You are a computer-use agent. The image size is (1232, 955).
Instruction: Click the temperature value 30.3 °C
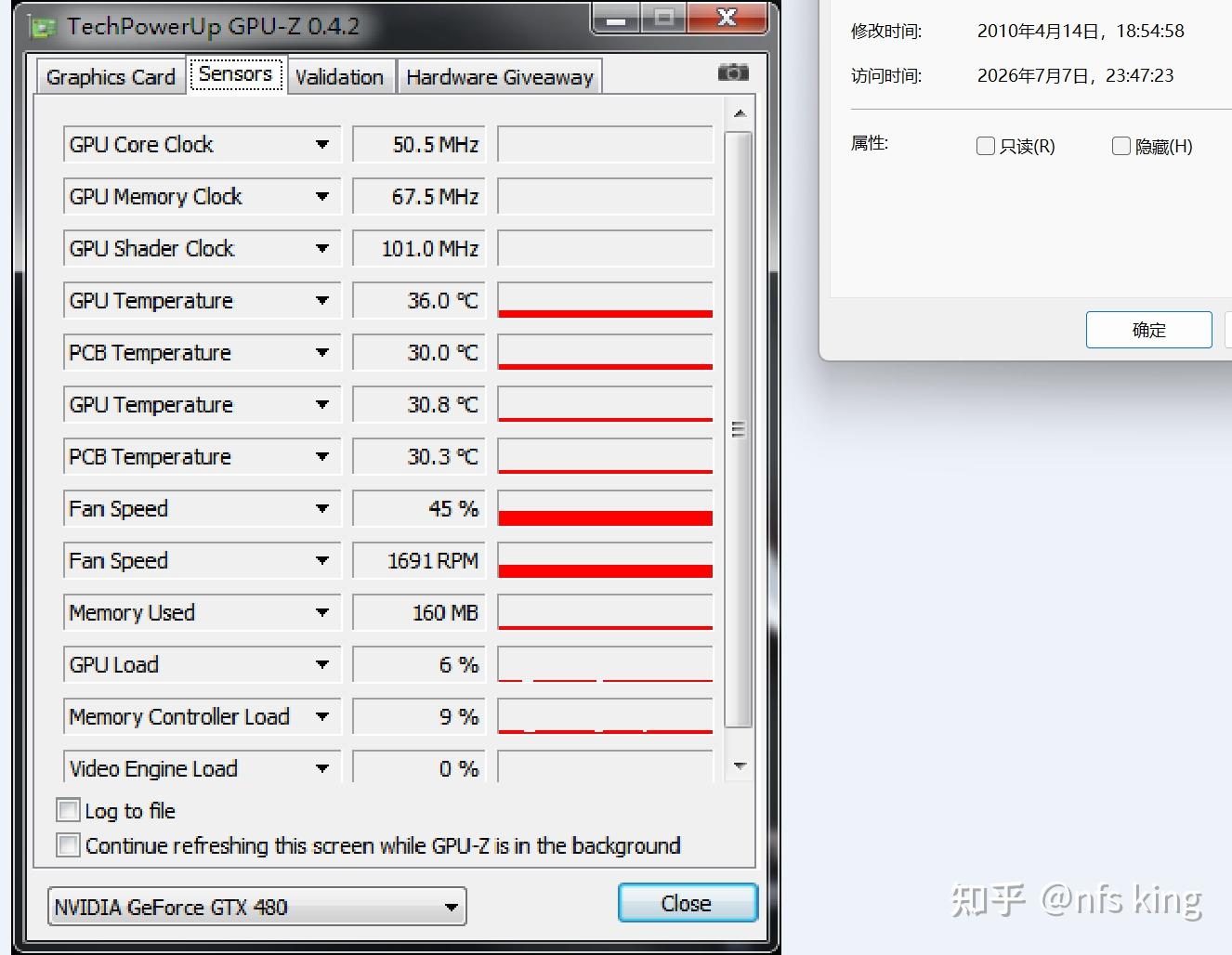point(419,456)
